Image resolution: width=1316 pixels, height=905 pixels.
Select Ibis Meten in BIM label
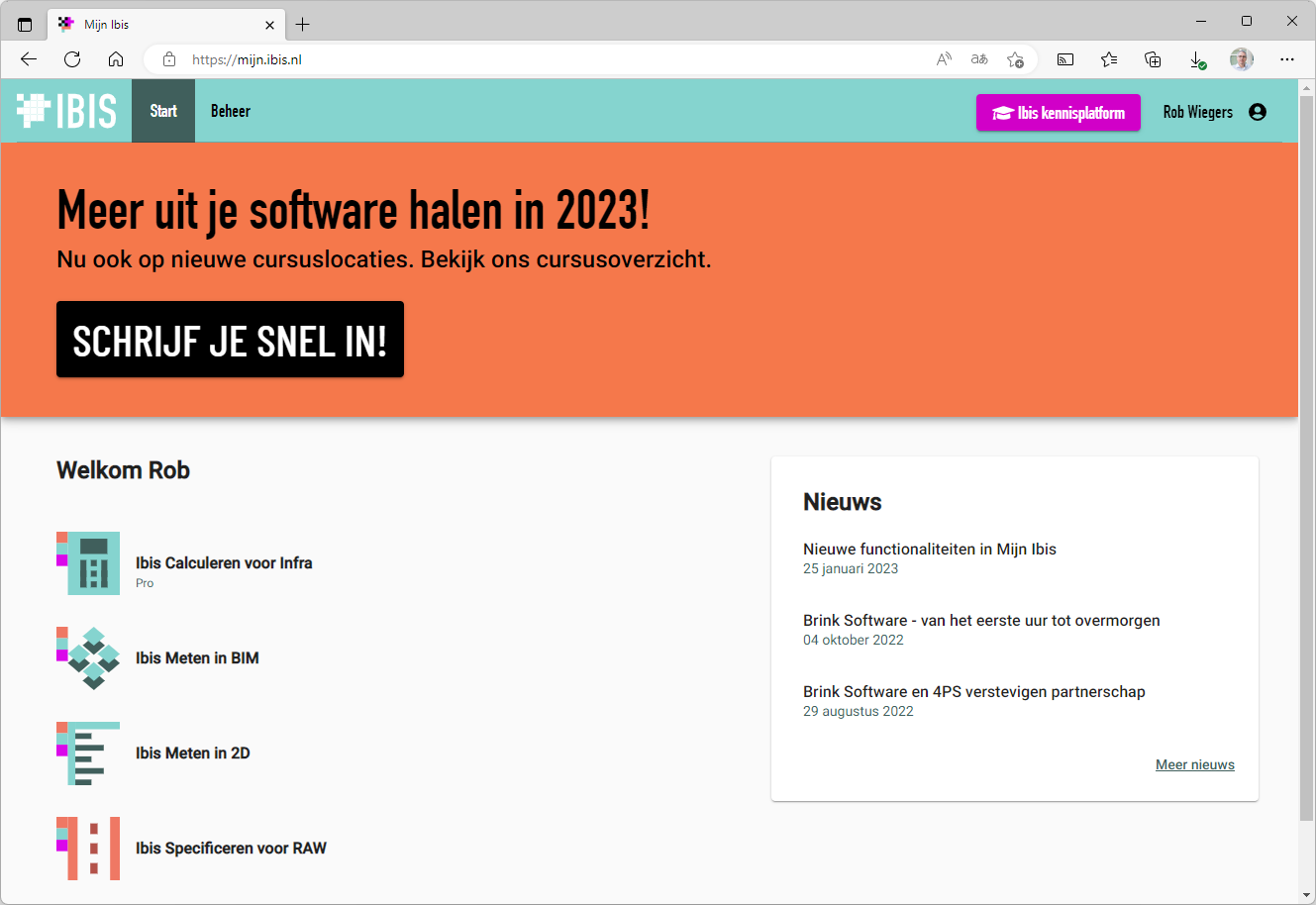197,657
